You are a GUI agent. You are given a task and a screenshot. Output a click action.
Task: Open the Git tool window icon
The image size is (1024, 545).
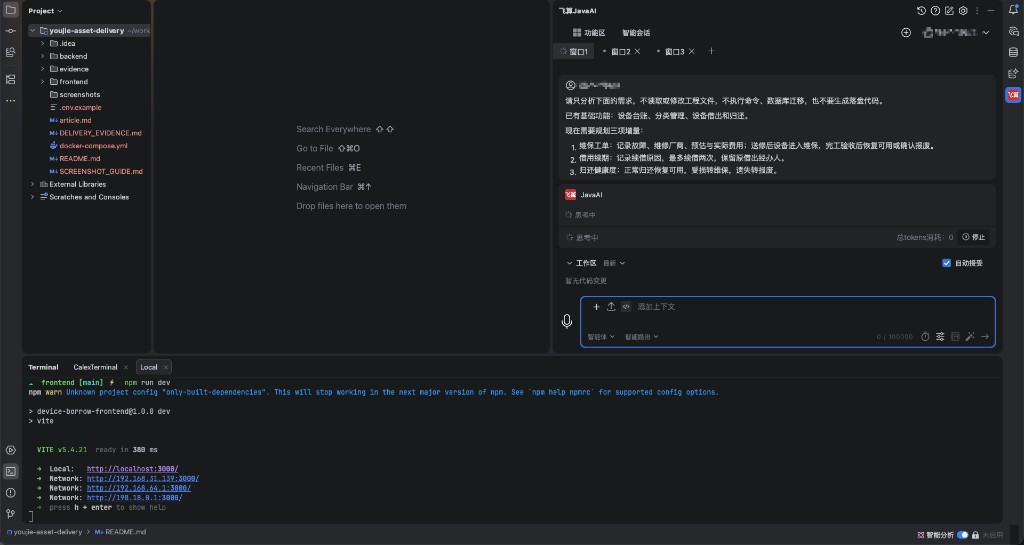point(10,514)
